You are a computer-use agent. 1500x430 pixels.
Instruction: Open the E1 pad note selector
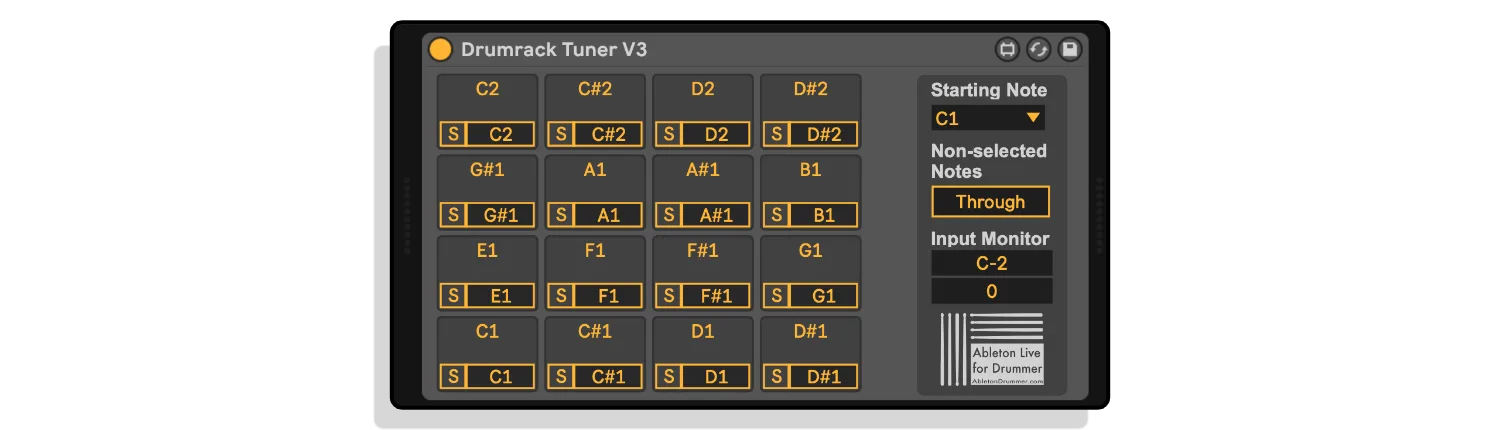(x=500, y=296)
